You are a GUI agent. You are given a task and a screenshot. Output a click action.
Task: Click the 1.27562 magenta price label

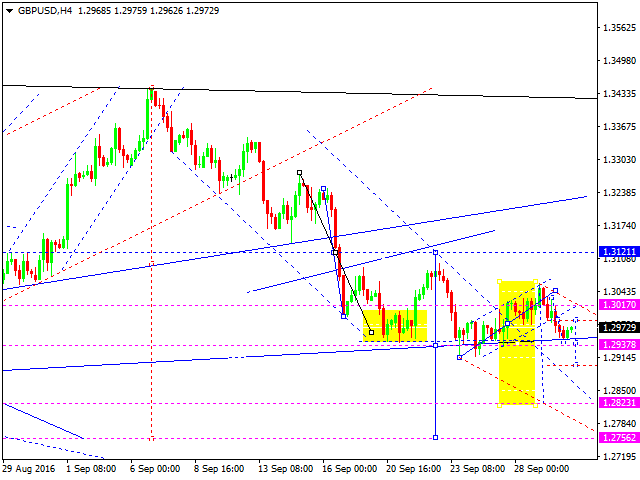[620, 438]
